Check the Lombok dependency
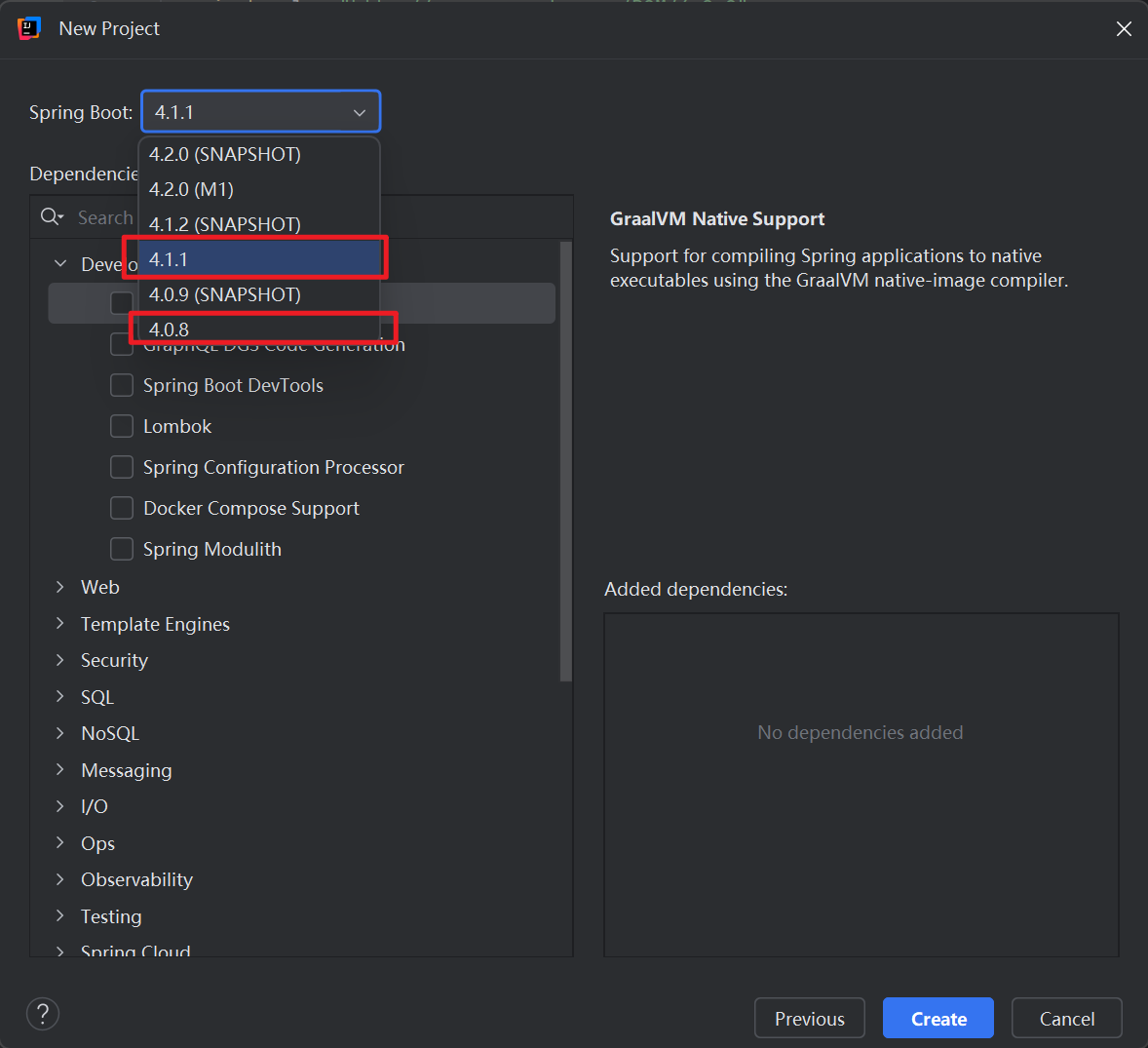The width and height of the screenshot is (1148, 1048). (x=122, y=426)
